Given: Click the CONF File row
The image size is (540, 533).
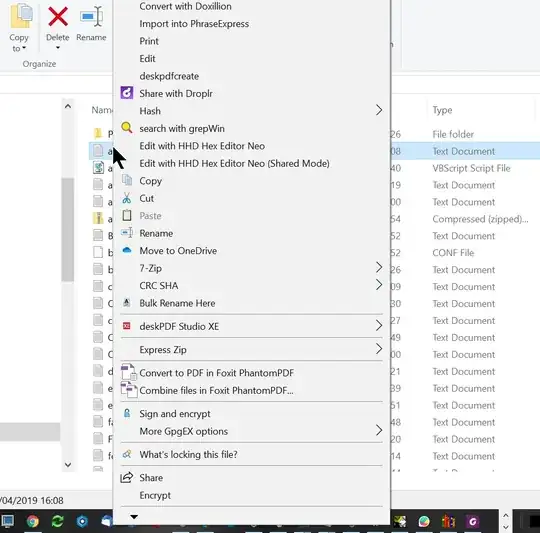Looking at the screenshot, I should point(453,253).
